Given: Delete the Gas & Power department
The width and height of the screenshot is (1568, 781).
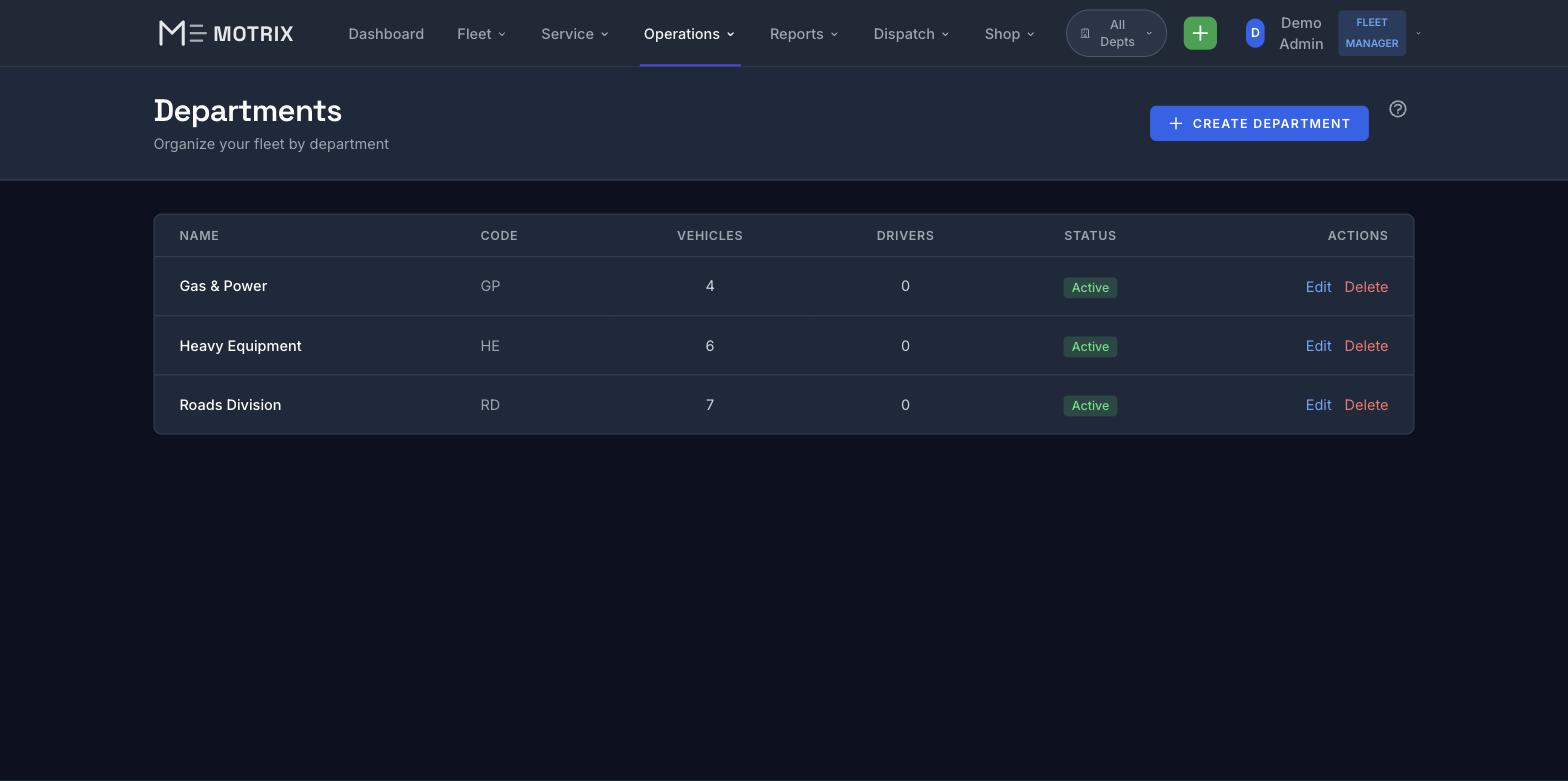Looking at the screenshot, I should 1366,287.
